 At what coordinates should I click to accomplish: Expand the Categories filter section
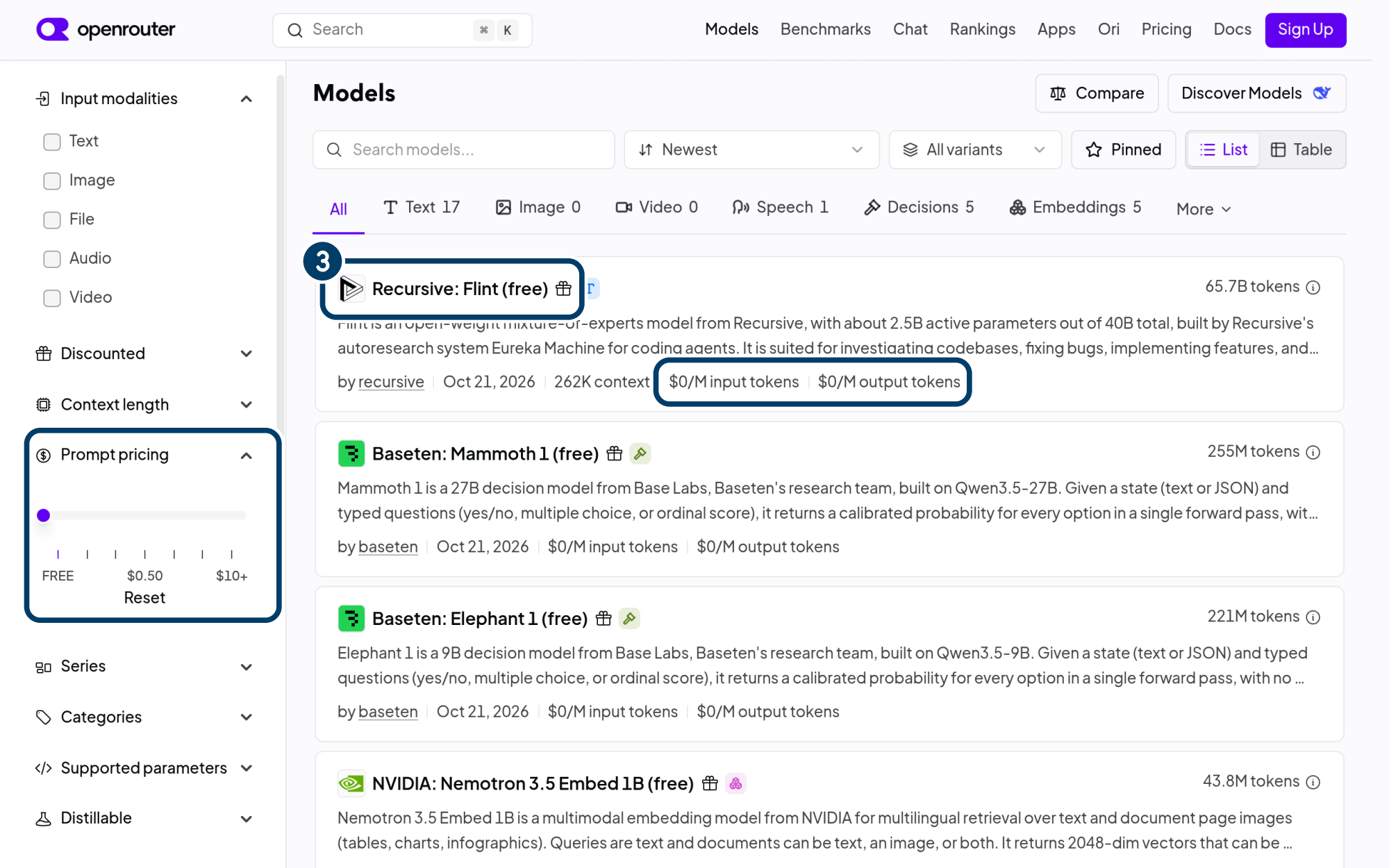click(x=246, y=717)
